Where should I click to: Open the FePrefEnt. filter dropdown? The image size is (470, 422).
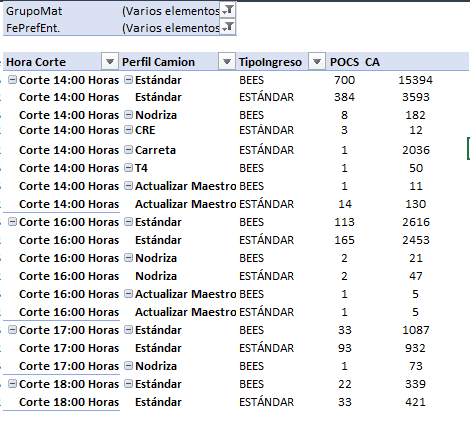(228, 27)
